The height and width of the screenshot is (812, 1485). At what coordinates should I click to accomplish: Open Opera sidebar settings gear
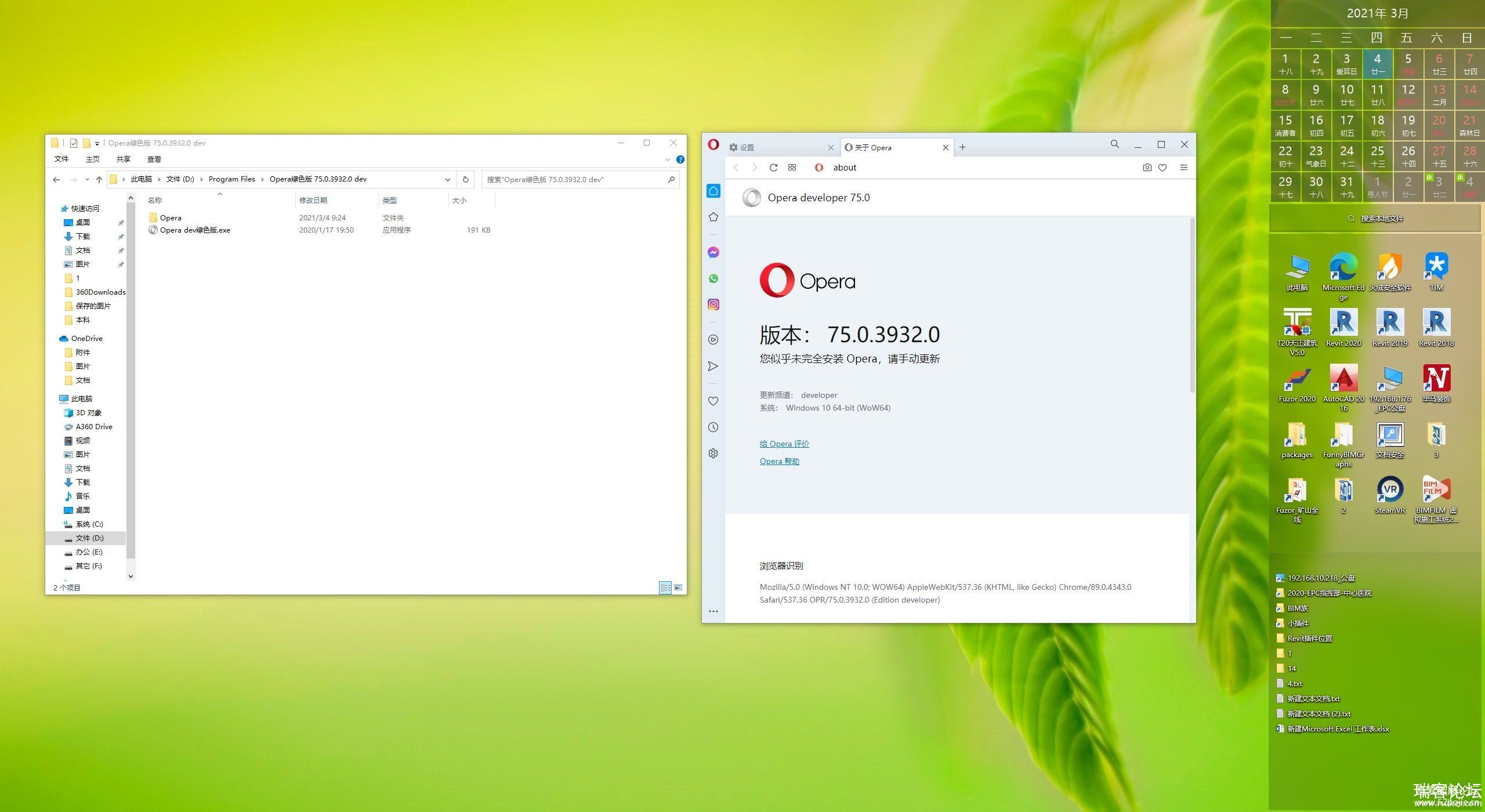713,454
